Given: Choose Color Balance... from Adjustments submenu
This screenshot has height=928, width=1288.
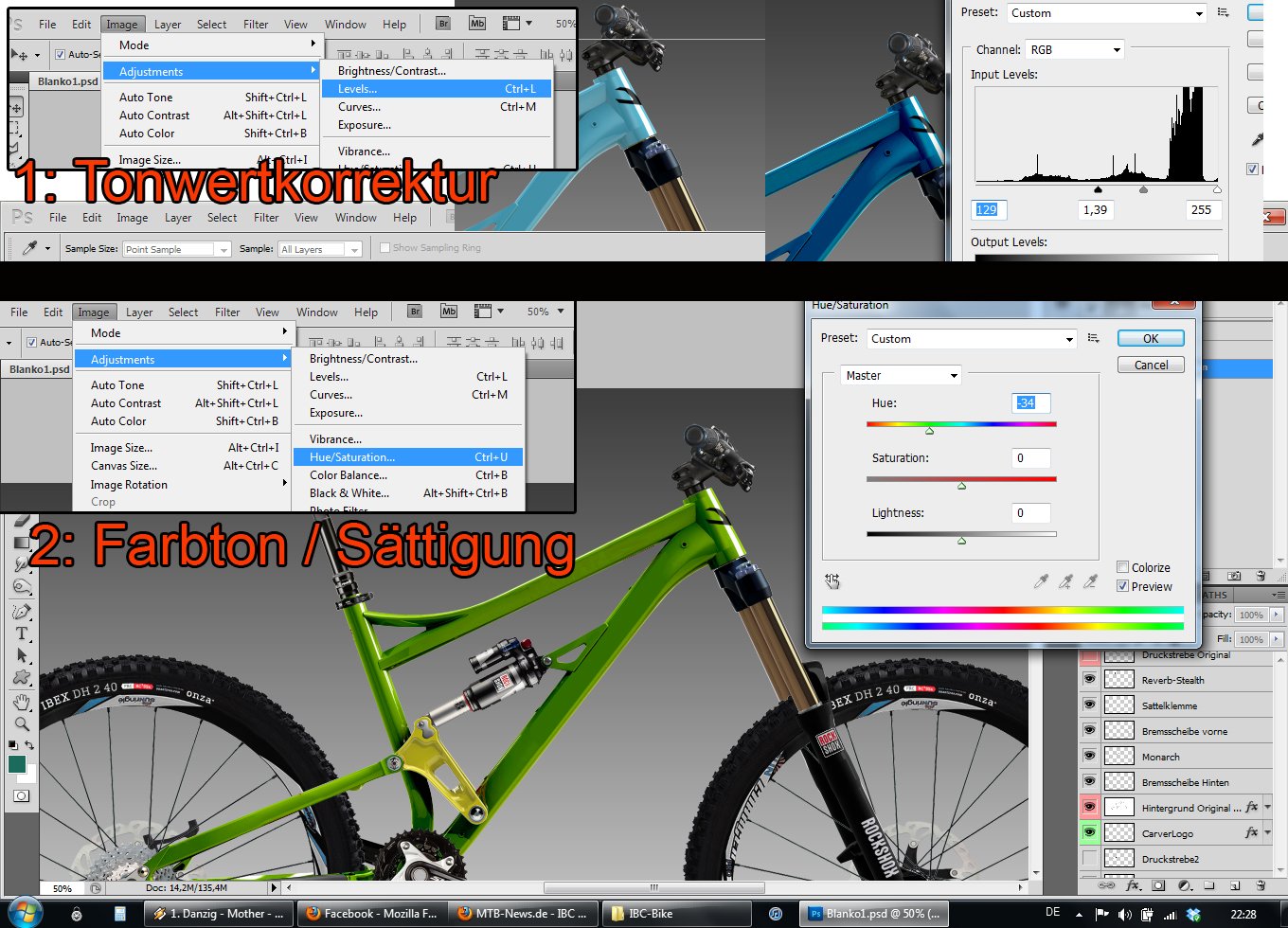Looking at the screenshot, I should pyautogui.click(x=408, y=474).
